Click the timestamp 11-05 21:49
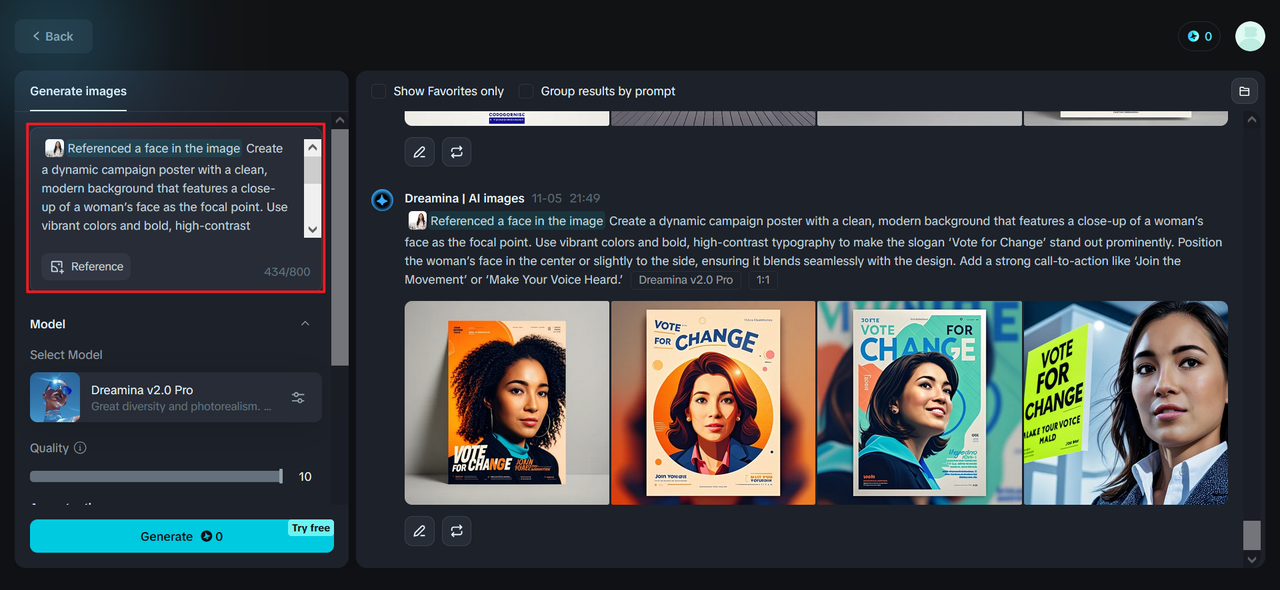The width and height of the screenshot is (1280, 590). click(x=566, y=198)
